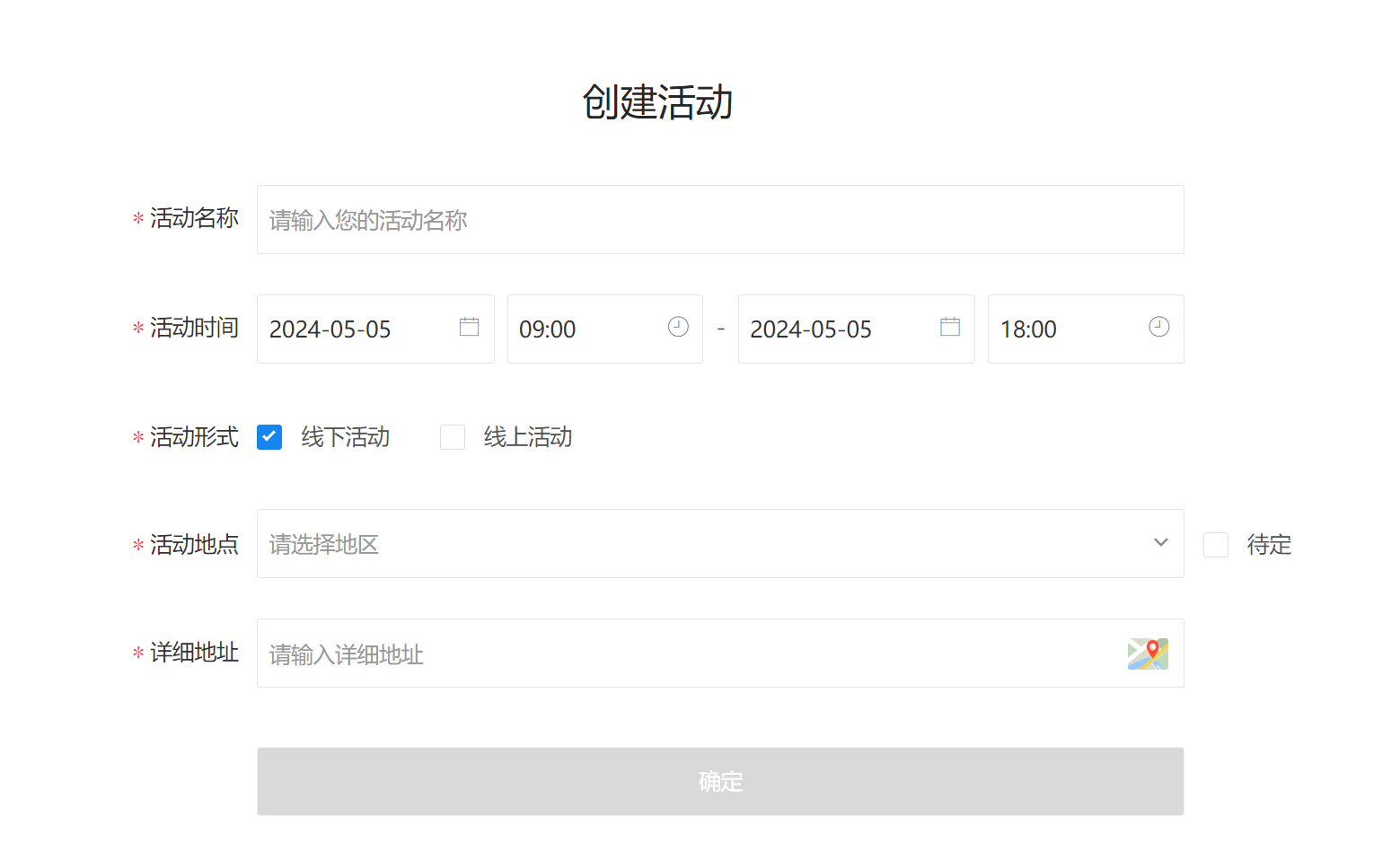Click the 活动地点 field label
The height and width of the screenshot is (851, 1400).
click(x=194, y=545)
